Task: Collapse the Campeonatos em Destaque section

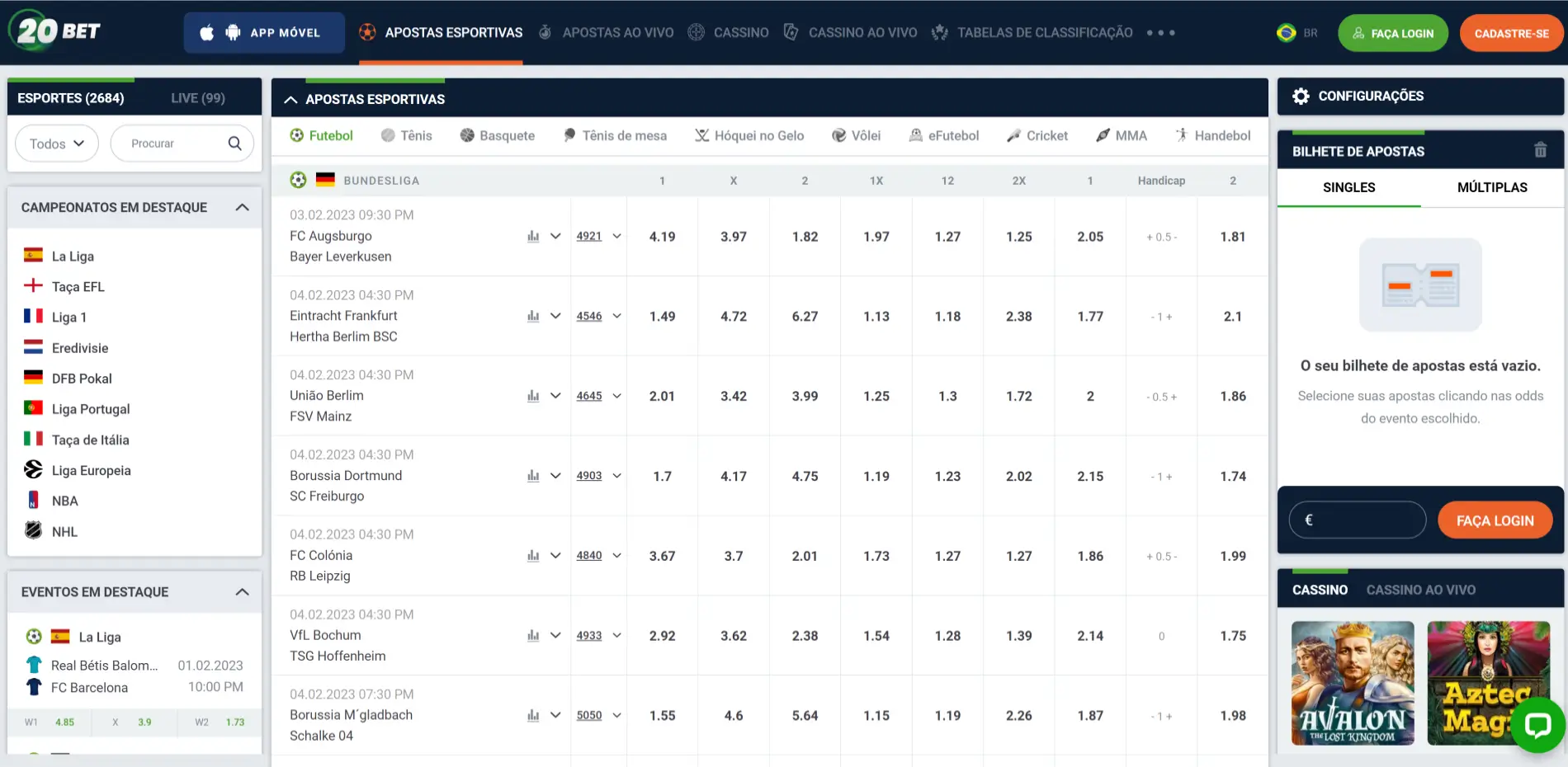Action: tap(242, 207)
